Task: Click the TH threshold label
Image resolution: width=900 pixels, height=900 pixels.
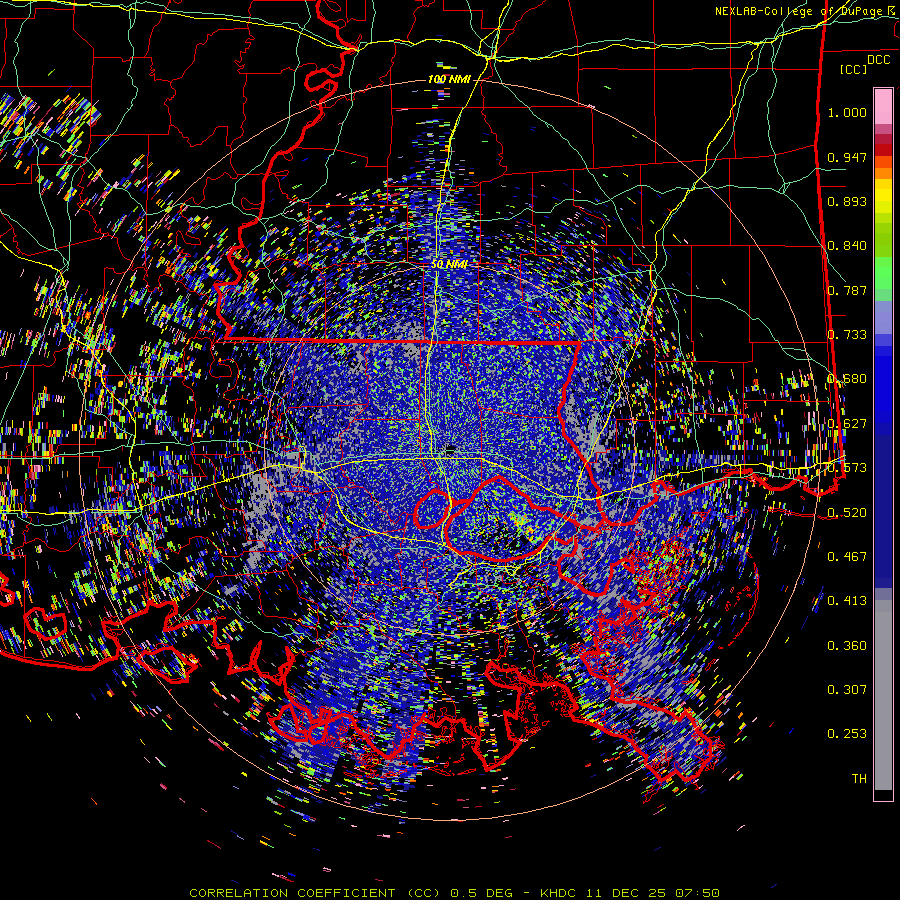Action: [x=859, y=779]
